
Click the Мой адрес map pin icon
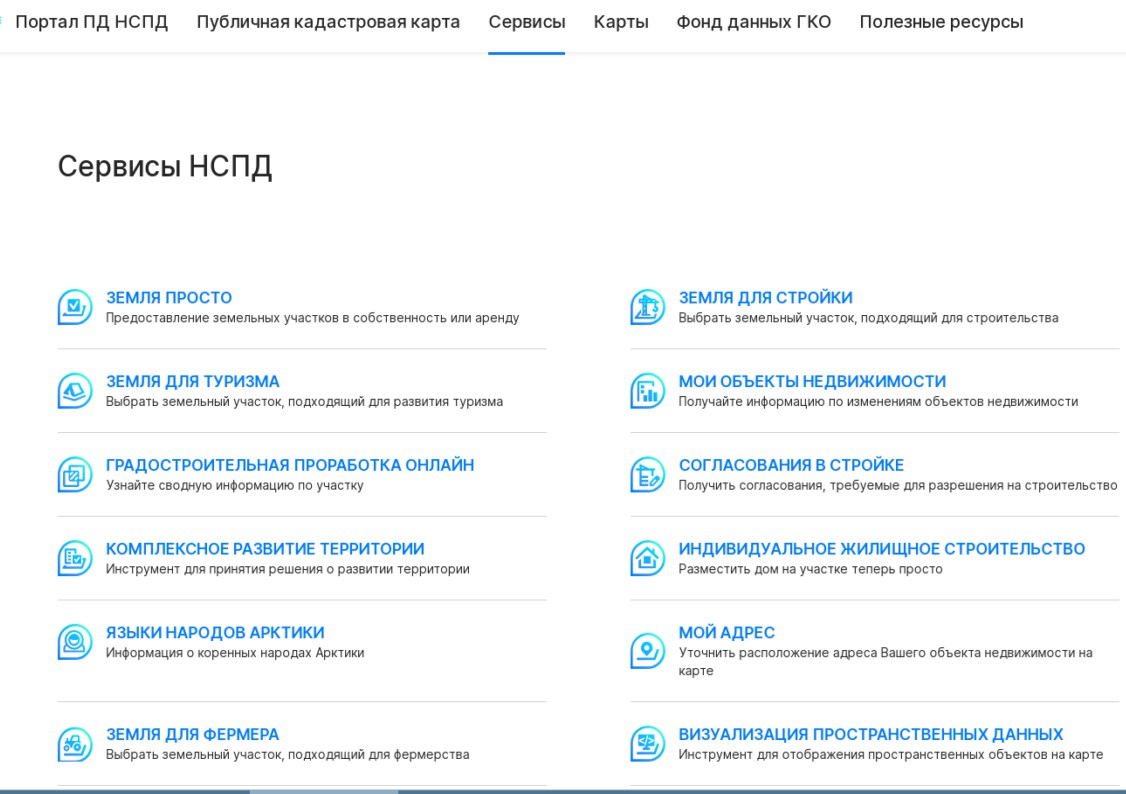[x=647, y=651]
